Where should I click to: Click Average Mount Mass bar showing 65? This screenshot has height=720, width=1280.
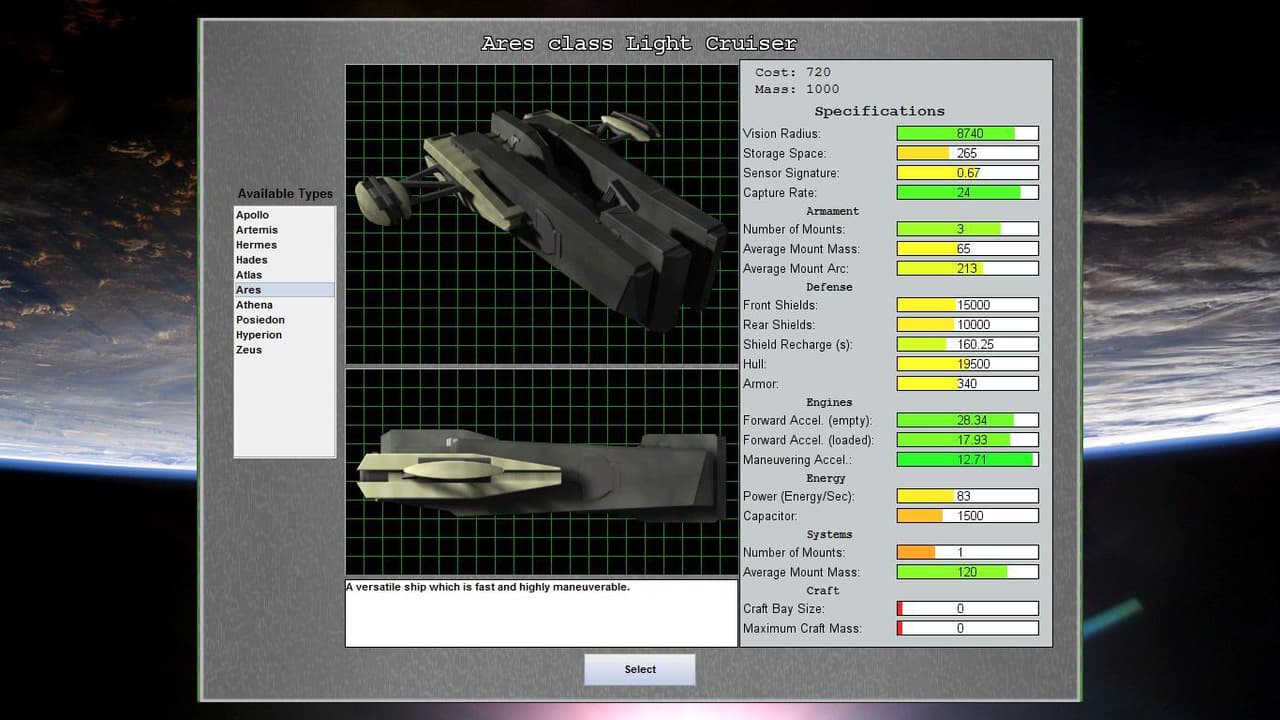pos(968,249)
